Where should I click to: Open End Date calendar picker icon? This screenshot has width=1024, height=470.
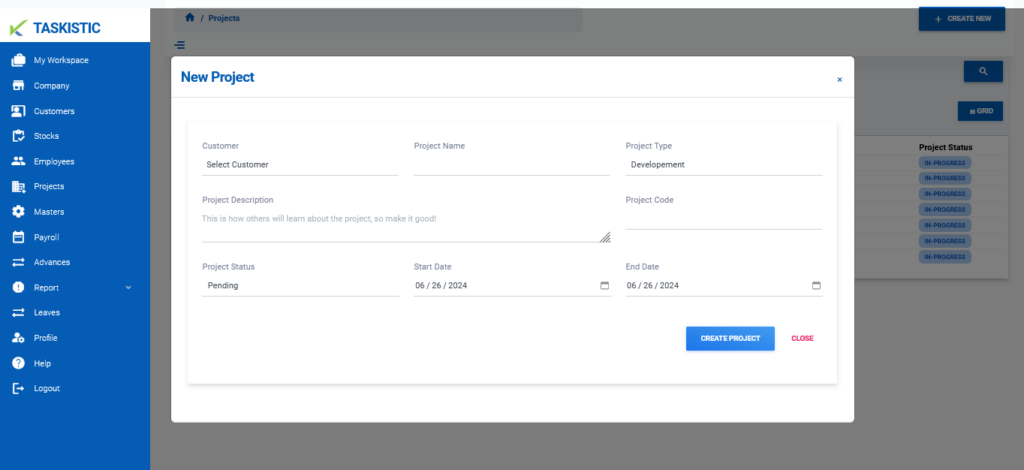pyautogui.click(x=816, y=285)
